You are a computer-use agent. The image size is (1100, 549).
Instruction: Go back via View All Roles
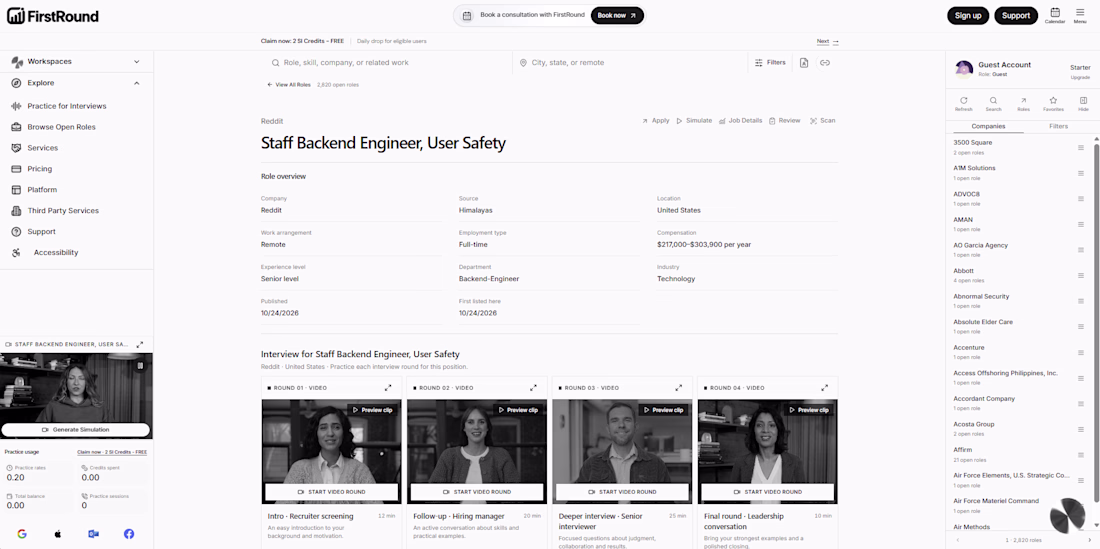288,85
